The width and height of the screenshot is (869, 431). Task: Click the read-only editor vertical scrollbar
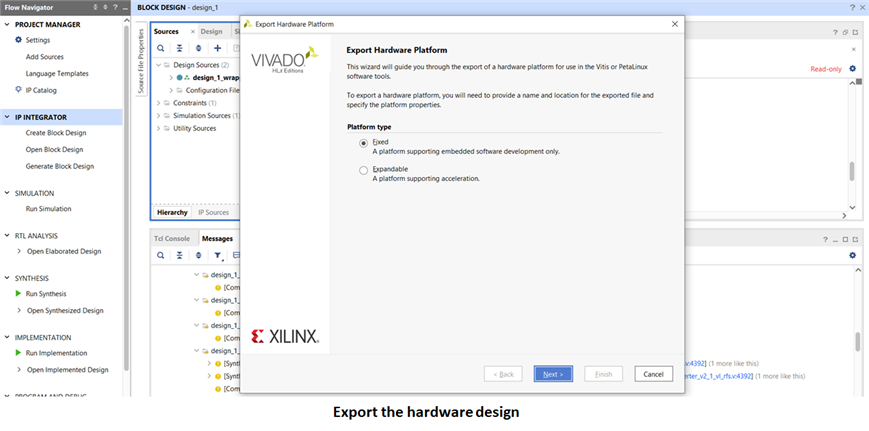852,172
